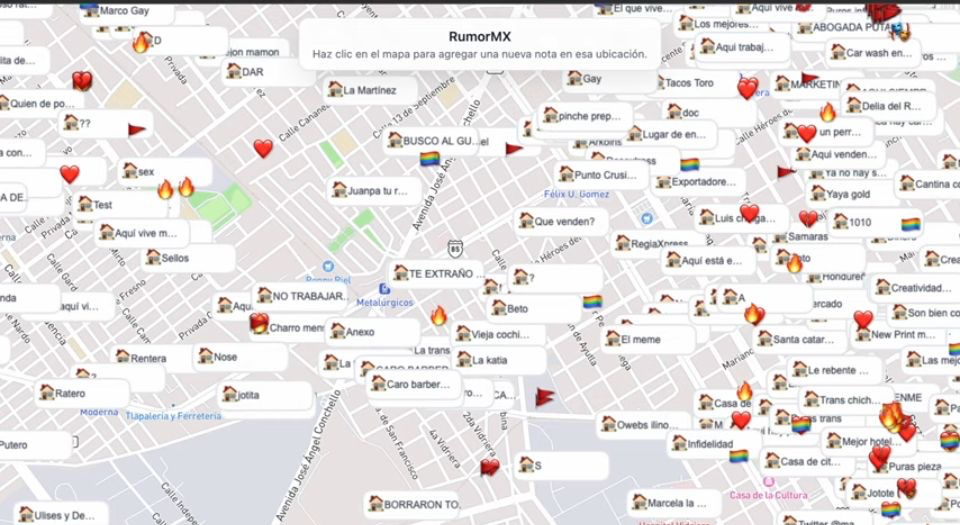Open the Nose note
The width and height of the screenshot is (960, 525).
241,357
